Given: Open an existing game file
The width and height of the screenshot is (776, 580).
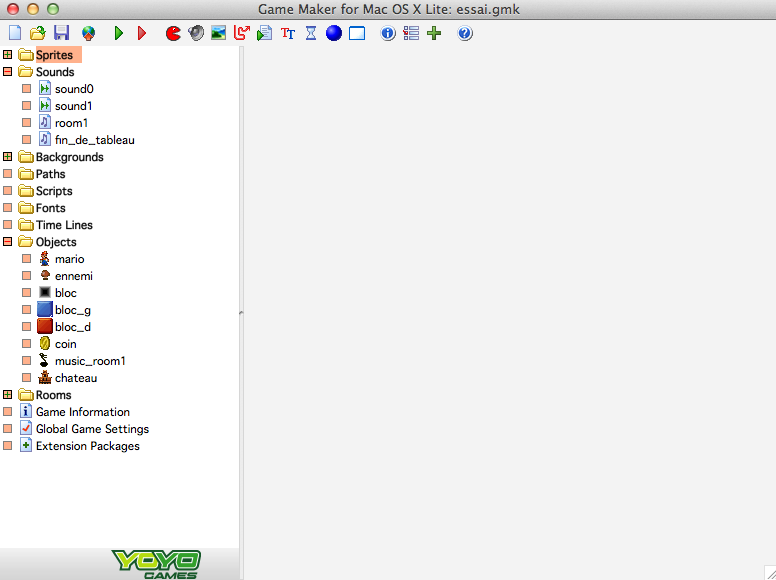Looking at the screenshot, I should (x=38, y=33).
